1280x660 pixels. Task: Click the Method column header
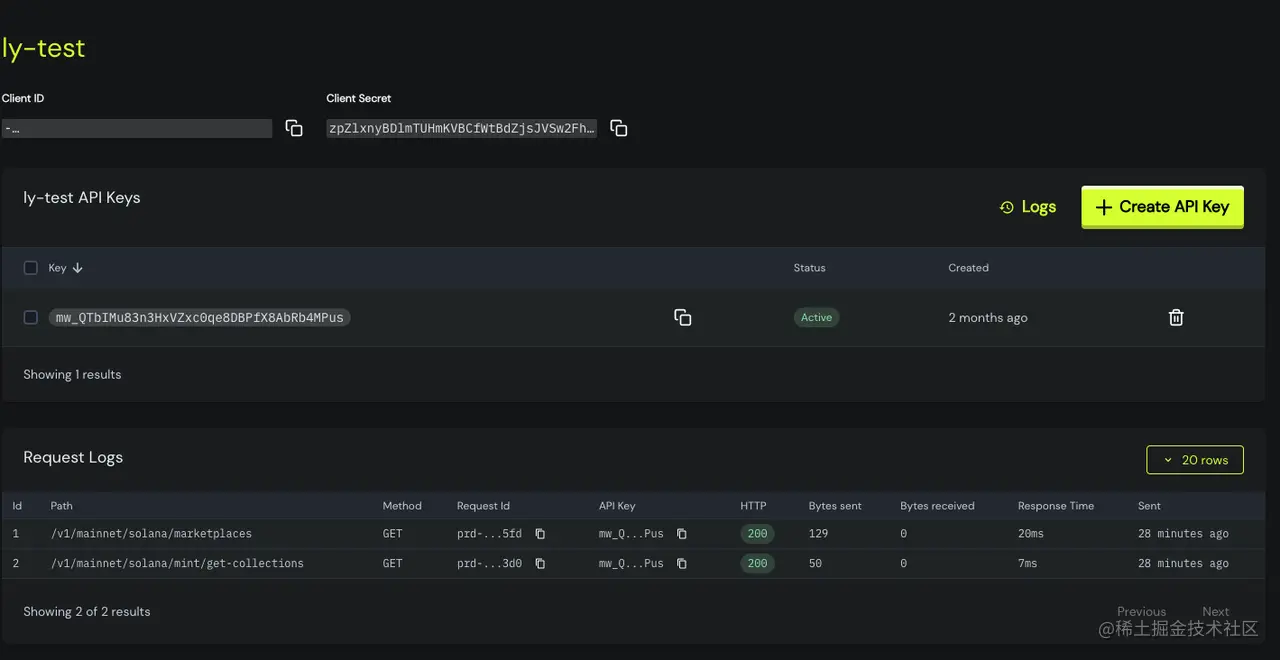click(x=402, y=506)
